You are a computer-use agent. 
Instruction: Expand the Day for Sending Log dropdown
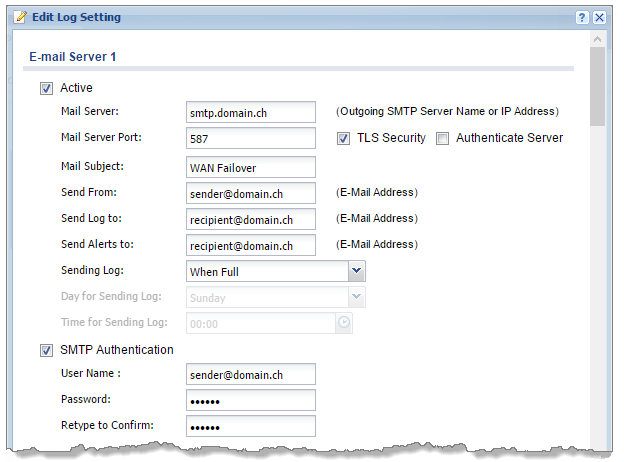(356, 297)
